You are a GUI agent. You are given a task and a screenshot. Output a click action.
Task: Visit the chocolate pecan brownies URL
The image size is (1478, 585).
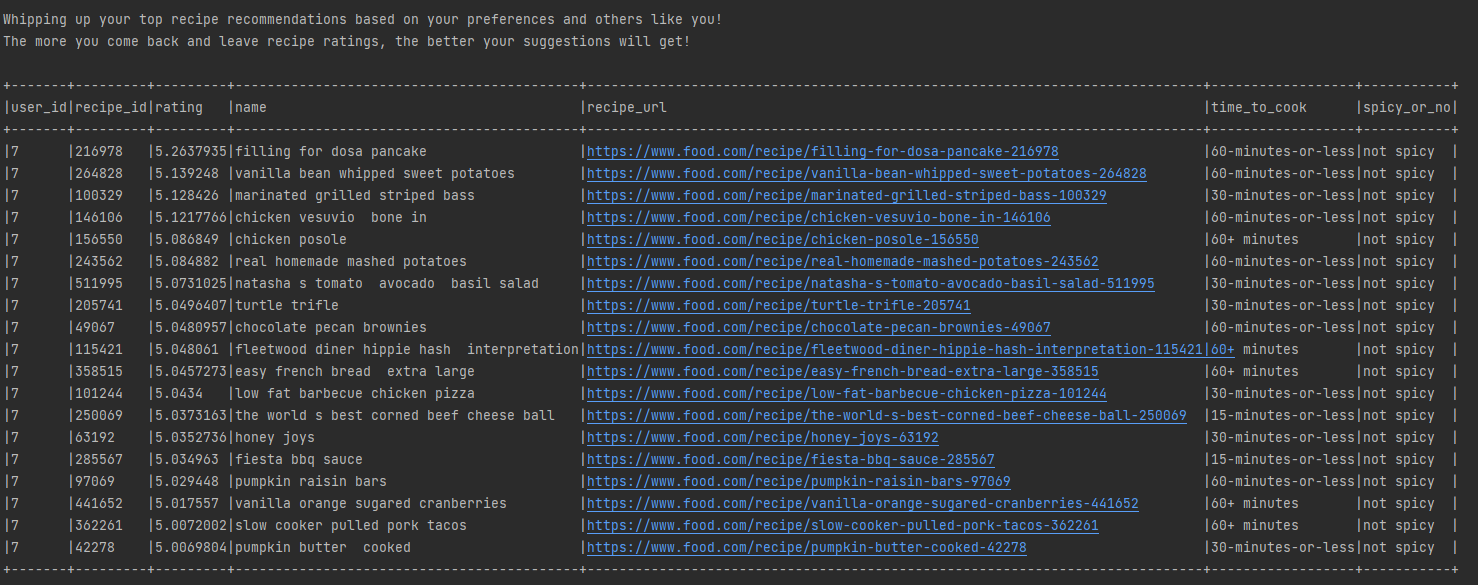[818, 328]
